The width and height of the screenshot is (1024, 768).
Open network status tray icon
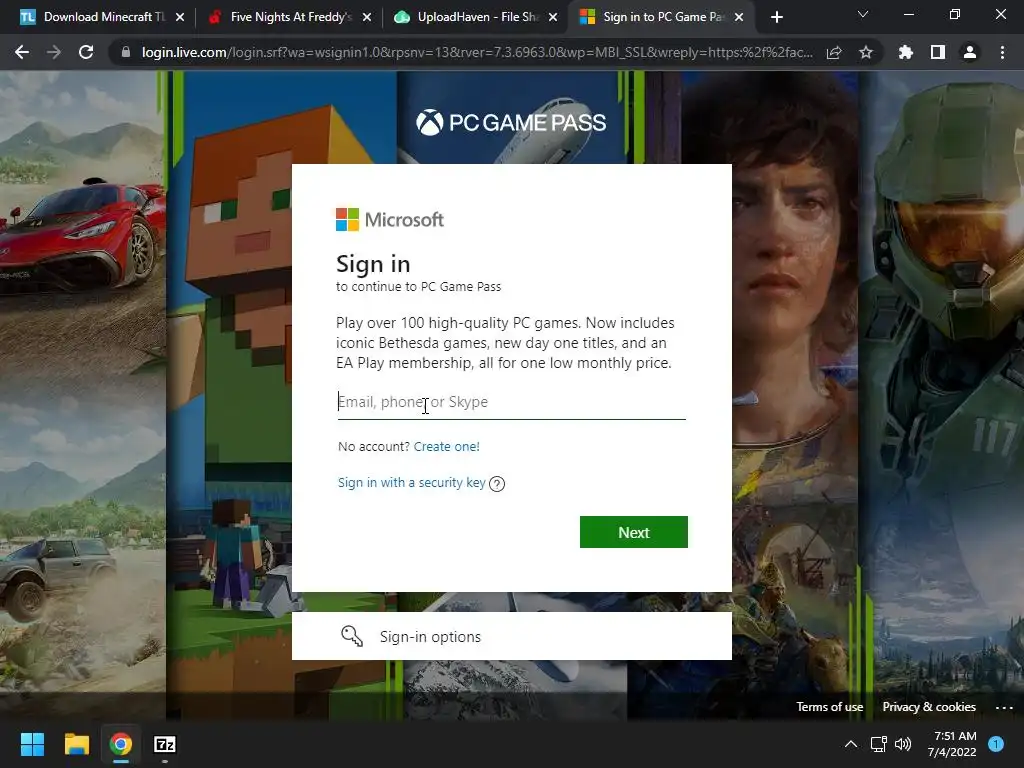[x=878, y=744]
